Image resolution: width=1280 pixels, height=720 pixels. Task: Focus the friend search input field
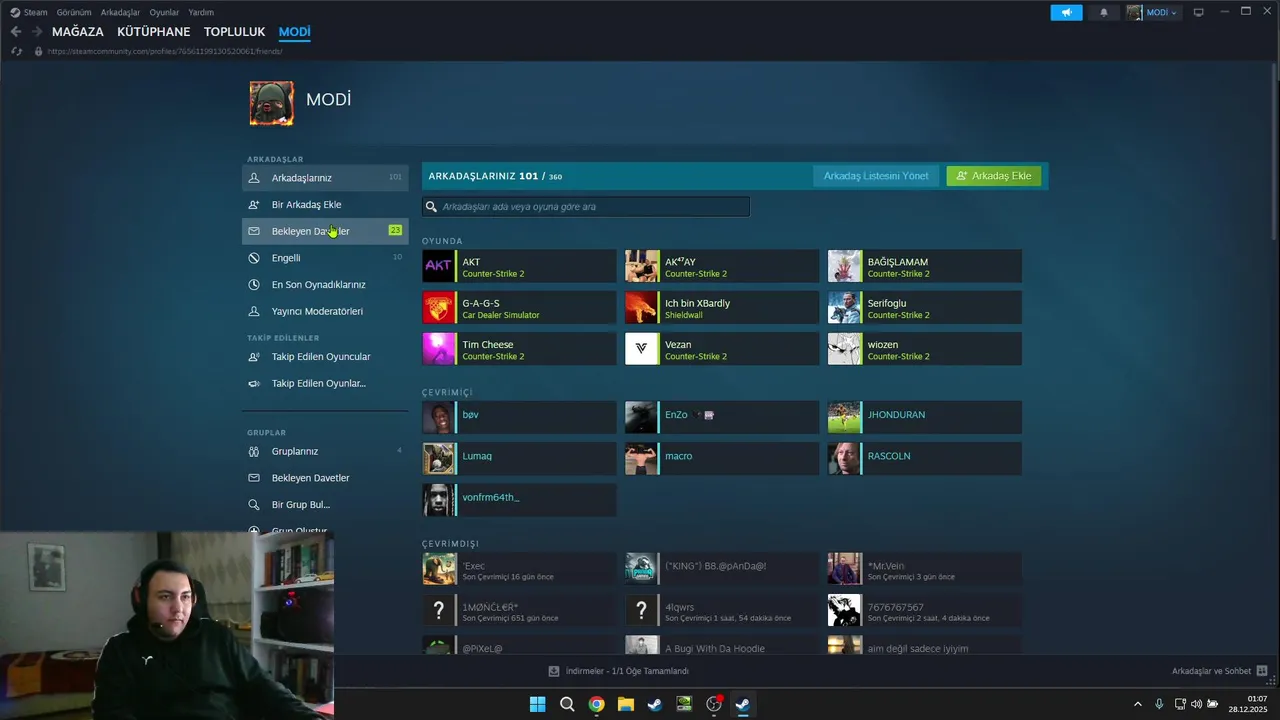[586, 207]
